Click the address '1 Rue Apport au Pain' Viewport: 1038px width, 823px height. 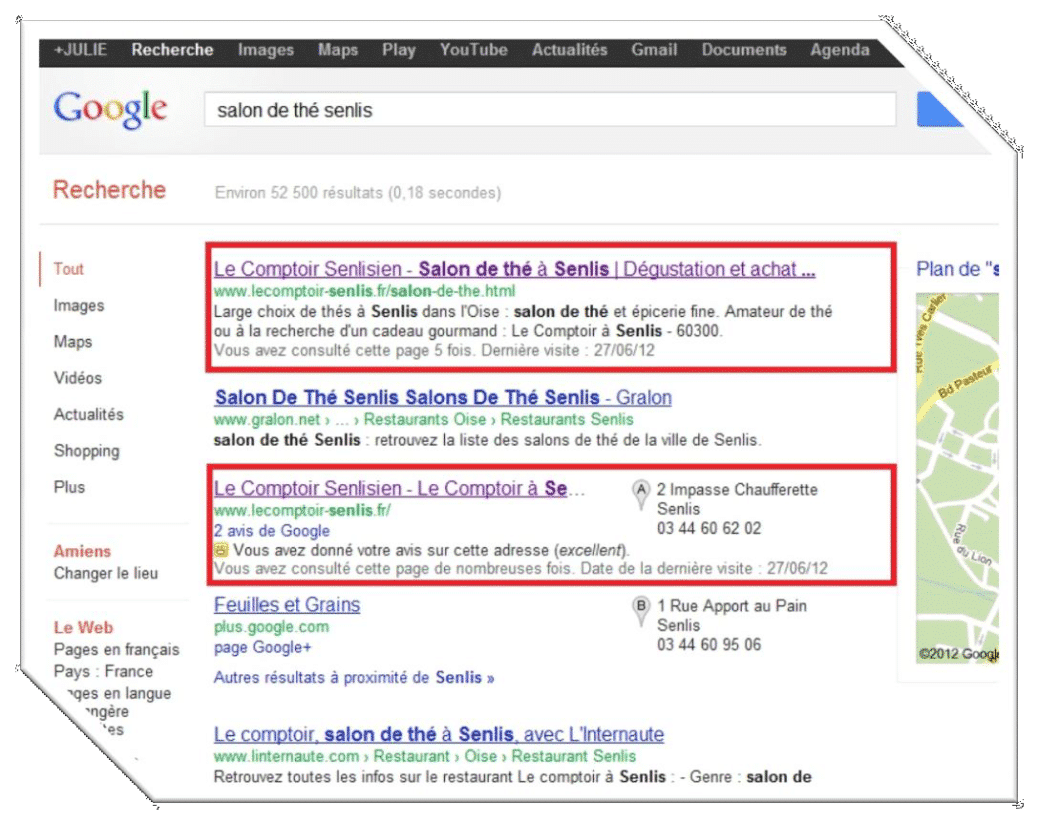click(731, 606)
